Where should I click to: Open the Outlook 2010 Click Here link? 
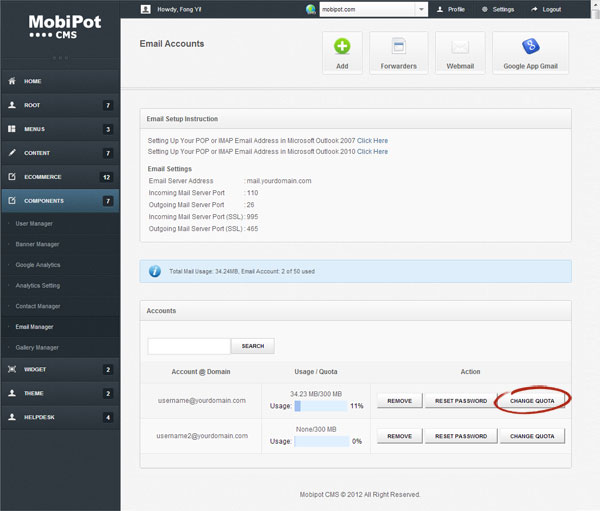tap(372, 152)
